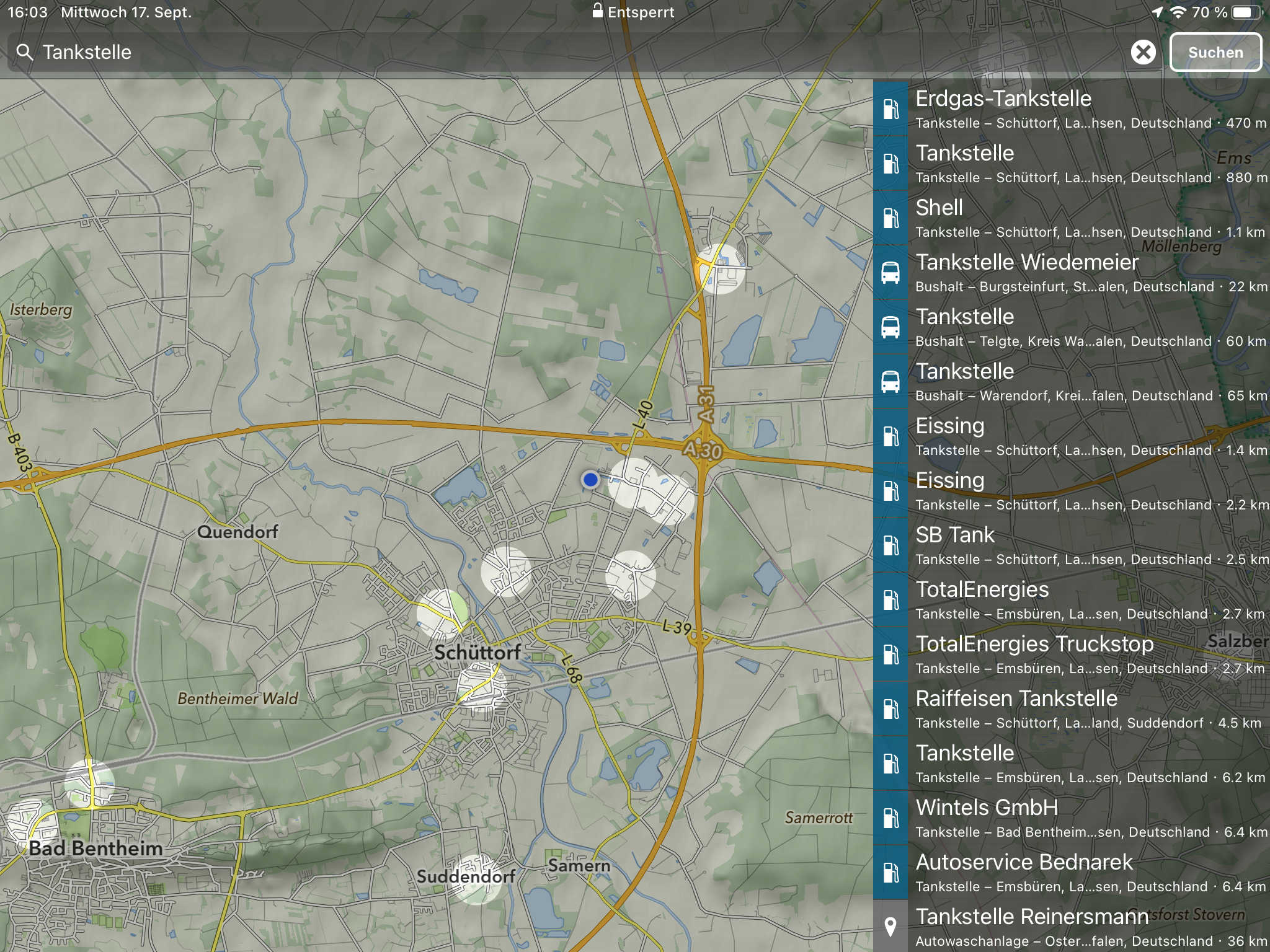Tap the Schüttorf town label on map
Screen dimensions: 1270x952
coord(477,652)
